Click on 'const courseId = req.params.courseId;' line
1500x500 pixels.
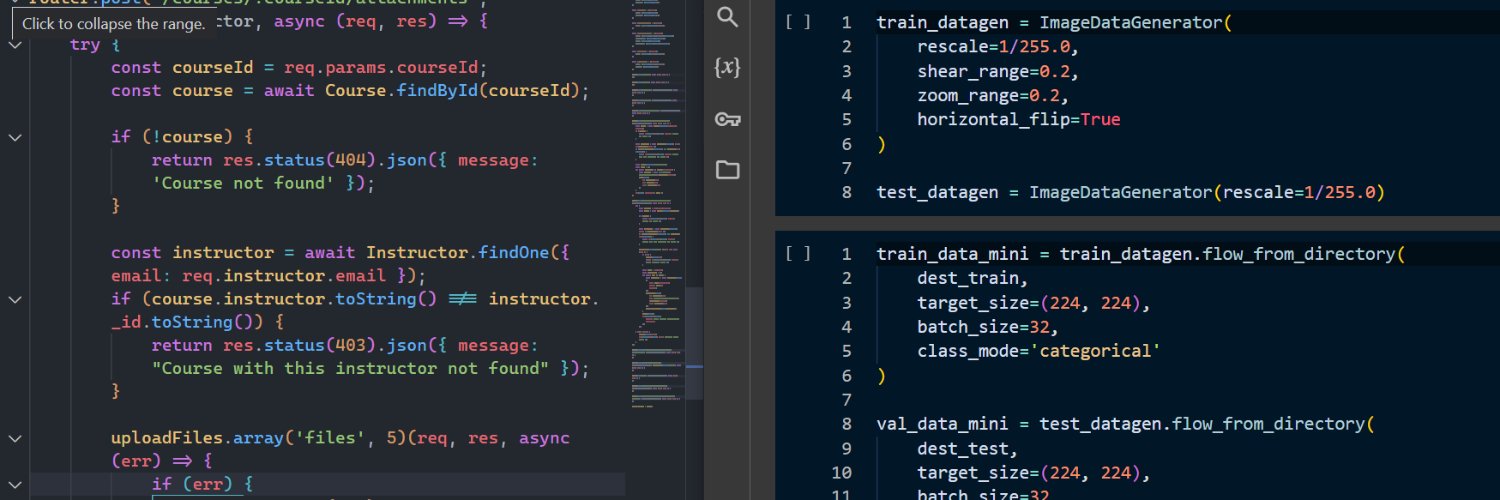click(x=298, y=67)
